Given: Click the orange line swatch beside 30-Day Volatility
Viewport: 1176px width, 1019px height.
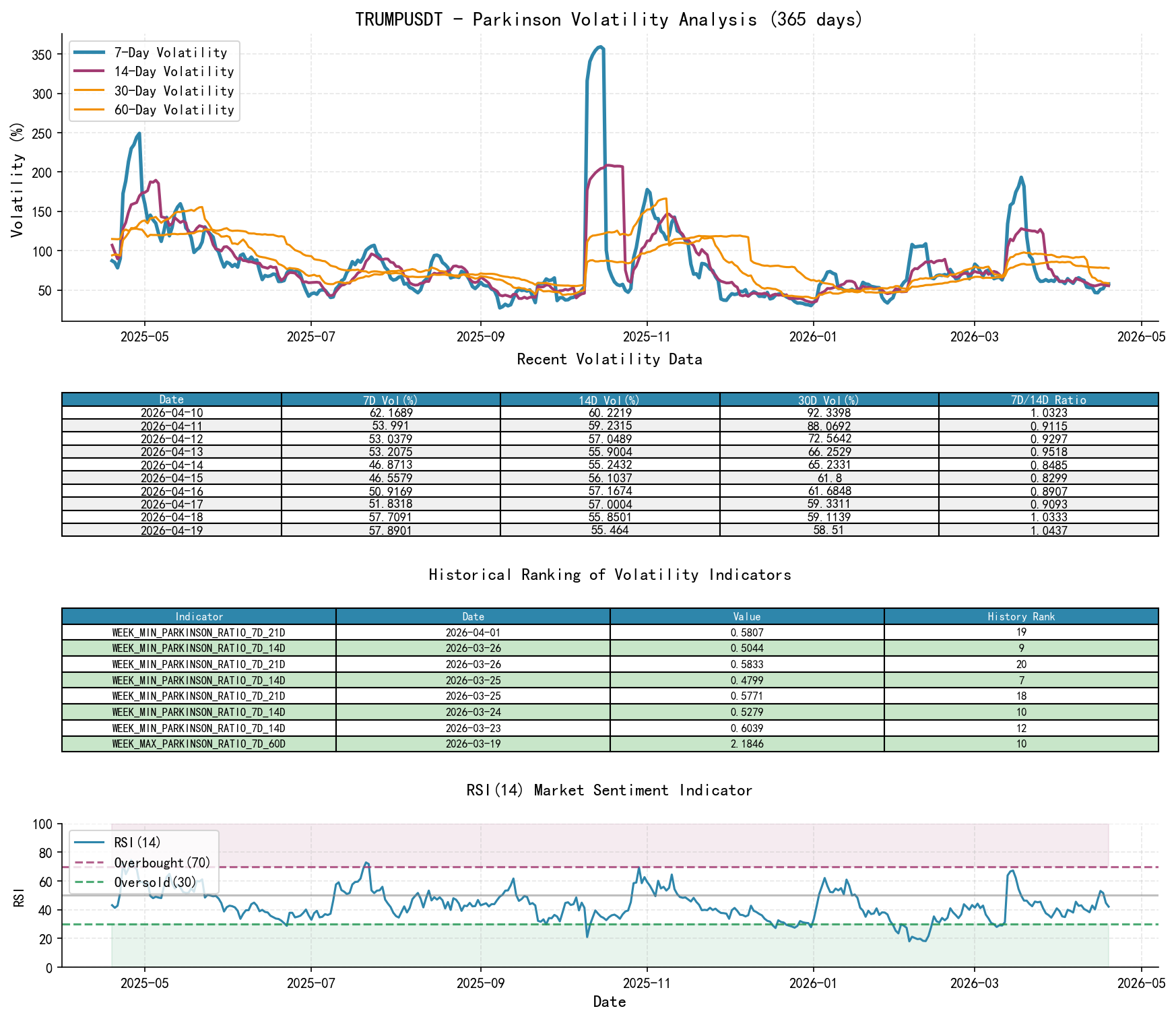Looking at the screenshot, I should 90,91.
